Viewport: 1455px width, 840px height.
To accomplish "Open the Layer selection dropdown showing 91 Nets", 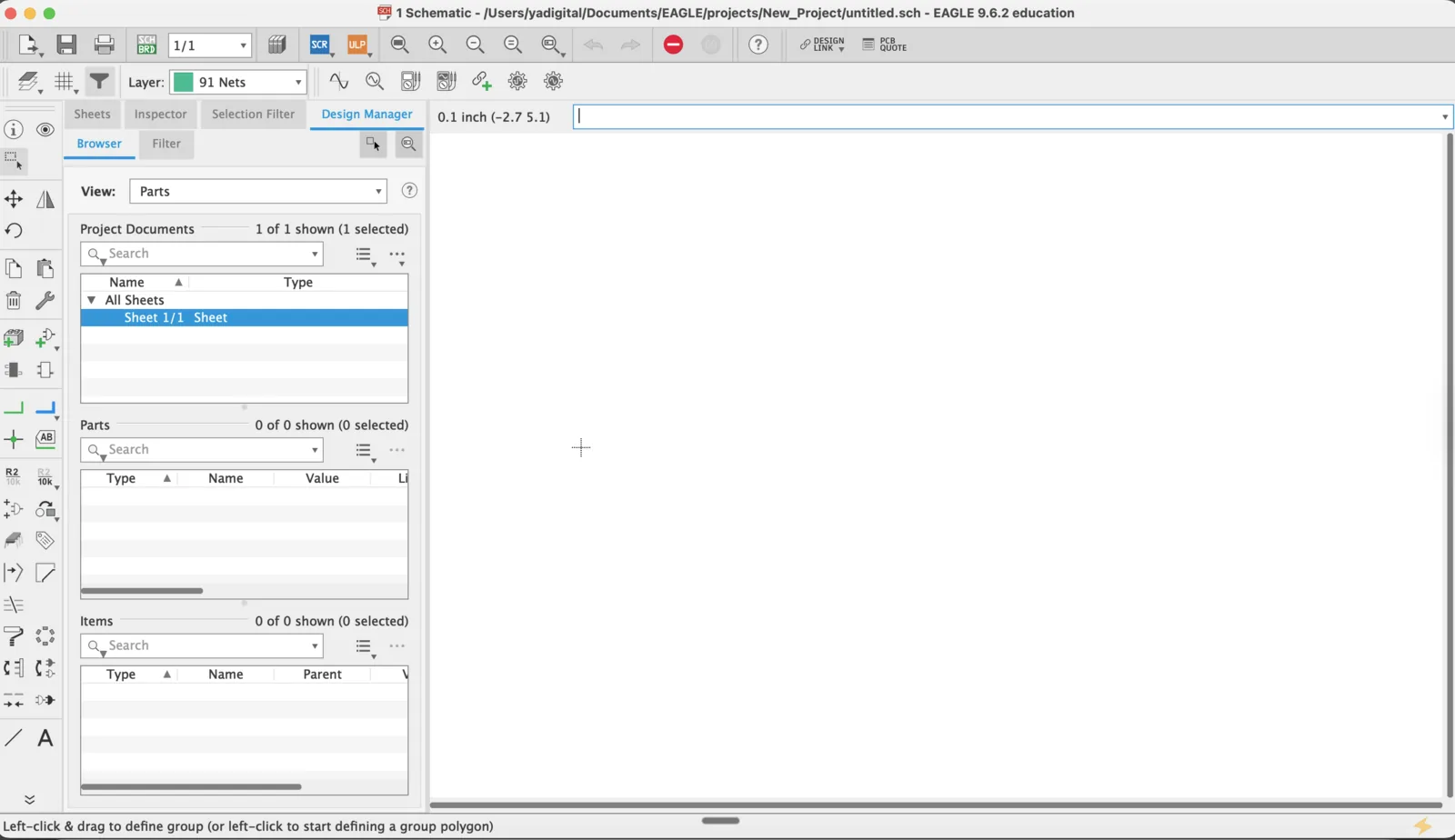I will [236, 82].
